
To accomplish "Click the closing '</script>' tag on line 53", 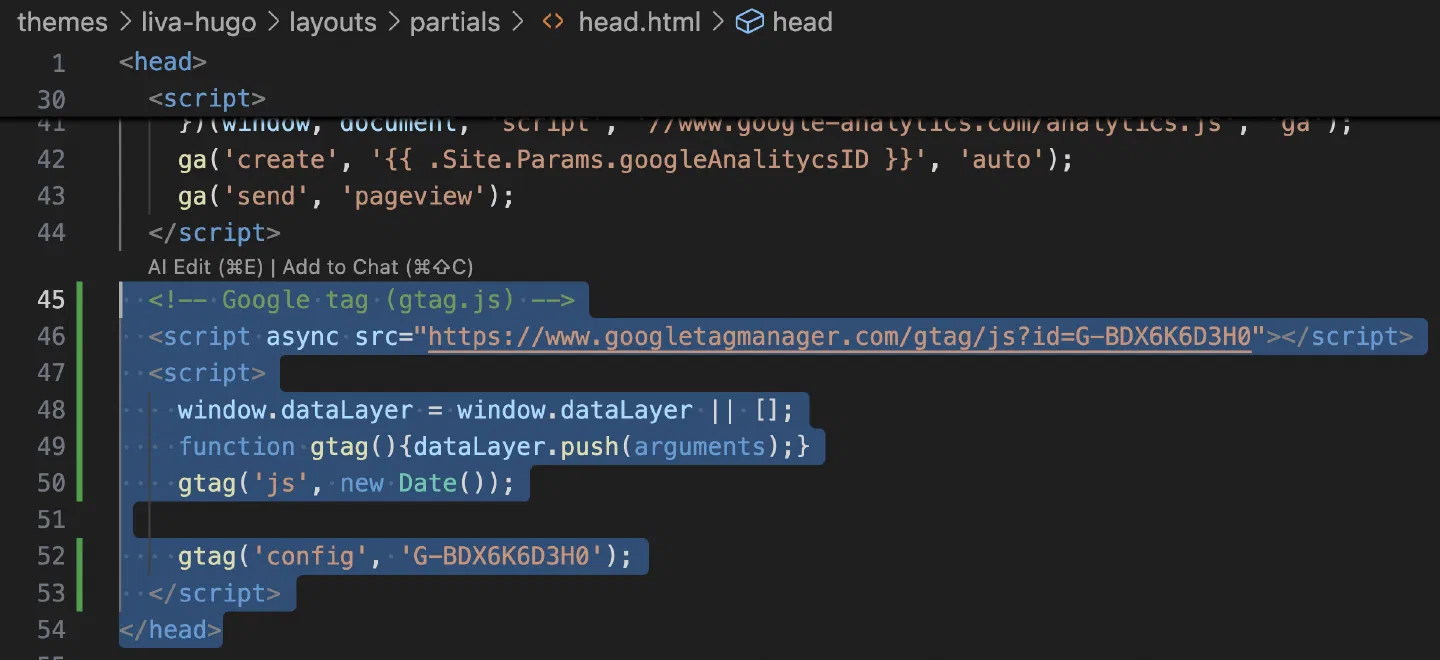I will pyautogui.click(x=214, y=593).
